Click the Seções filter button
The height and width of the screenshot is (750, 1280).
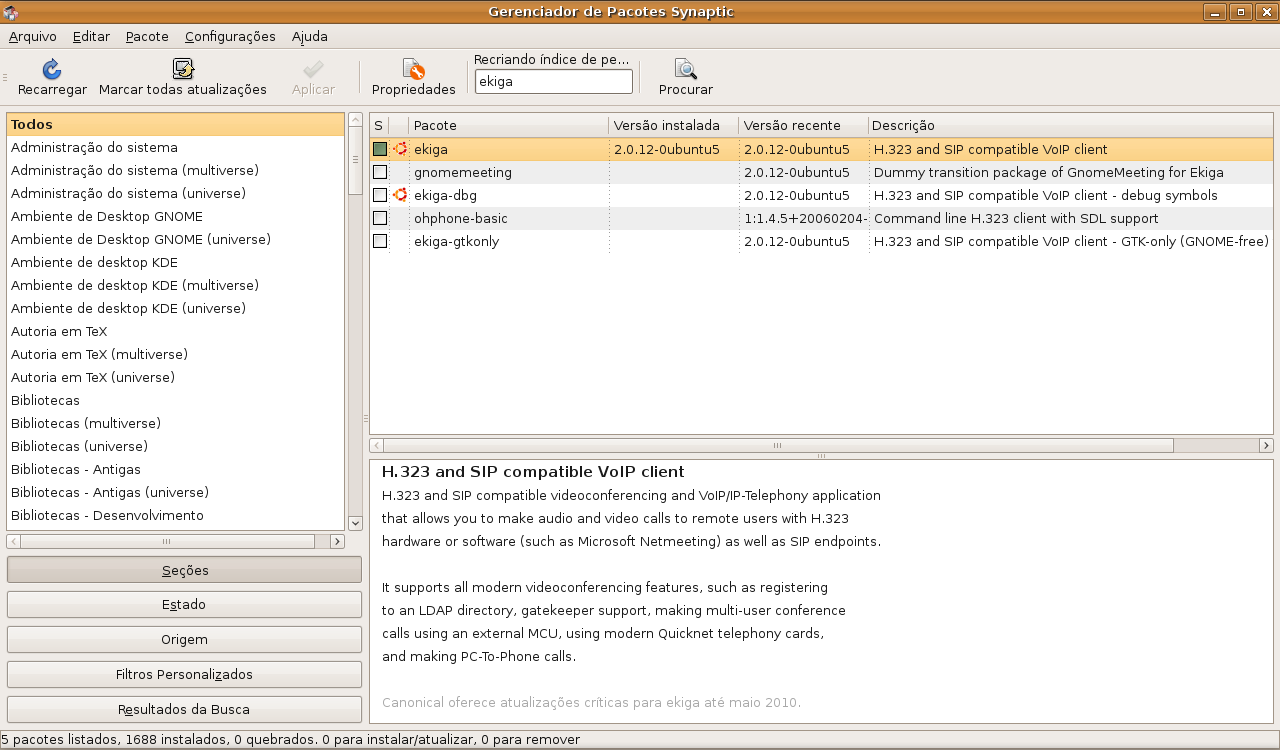[x=184, y=570]
